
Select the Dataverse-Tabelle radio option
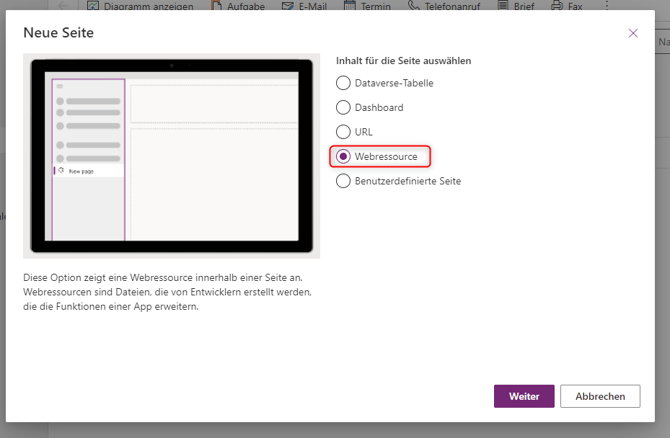[x=344, y=83]
